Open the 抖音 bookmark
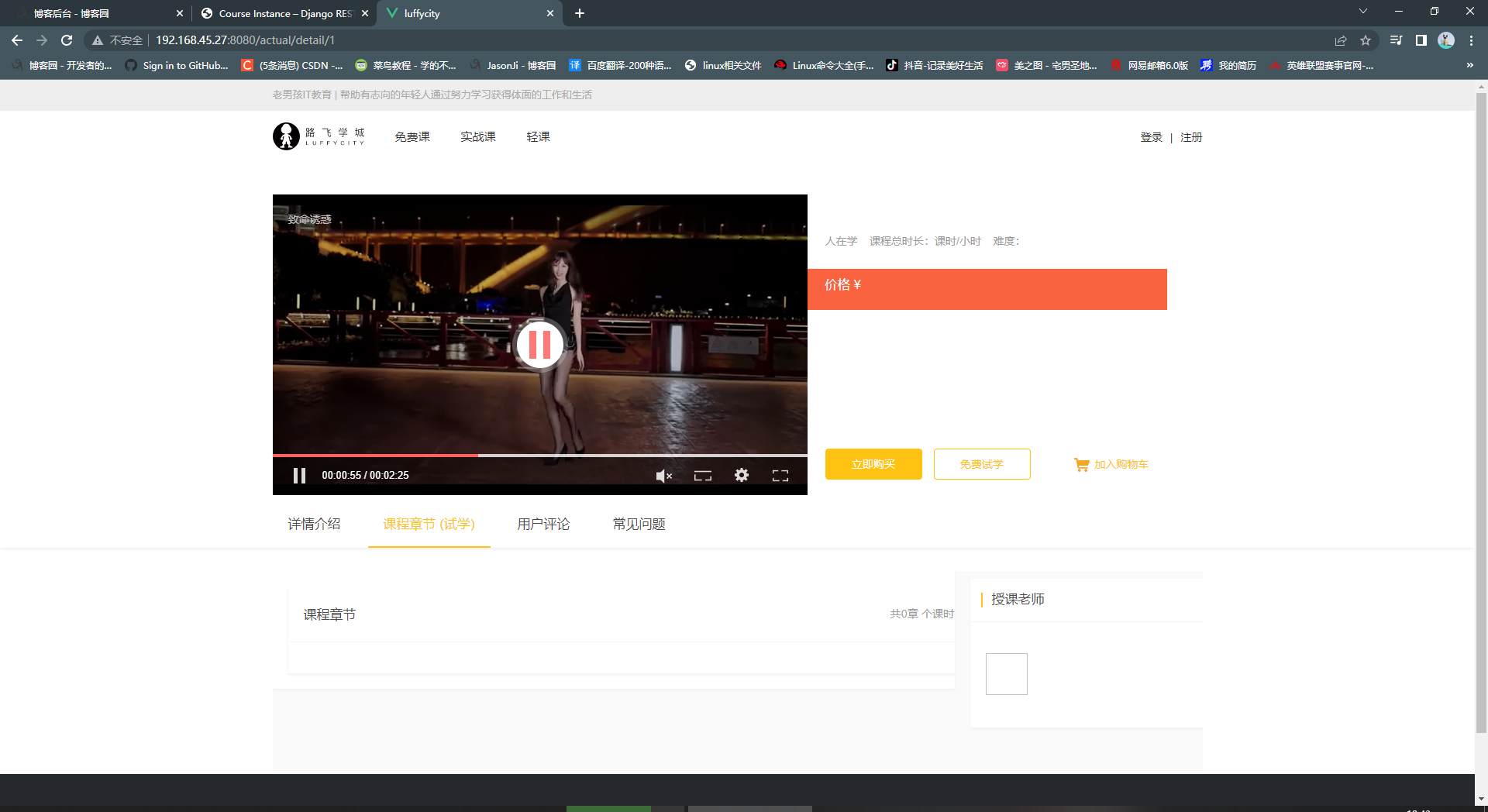 (x=935, y=65)
